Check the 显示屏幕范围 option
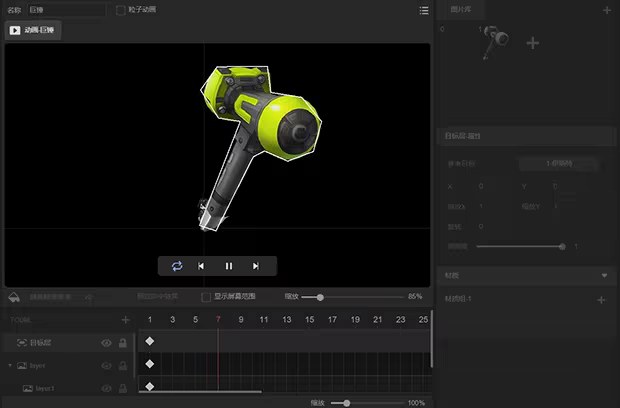This screenshot has height=408, width=620. (x=206, y=297)
